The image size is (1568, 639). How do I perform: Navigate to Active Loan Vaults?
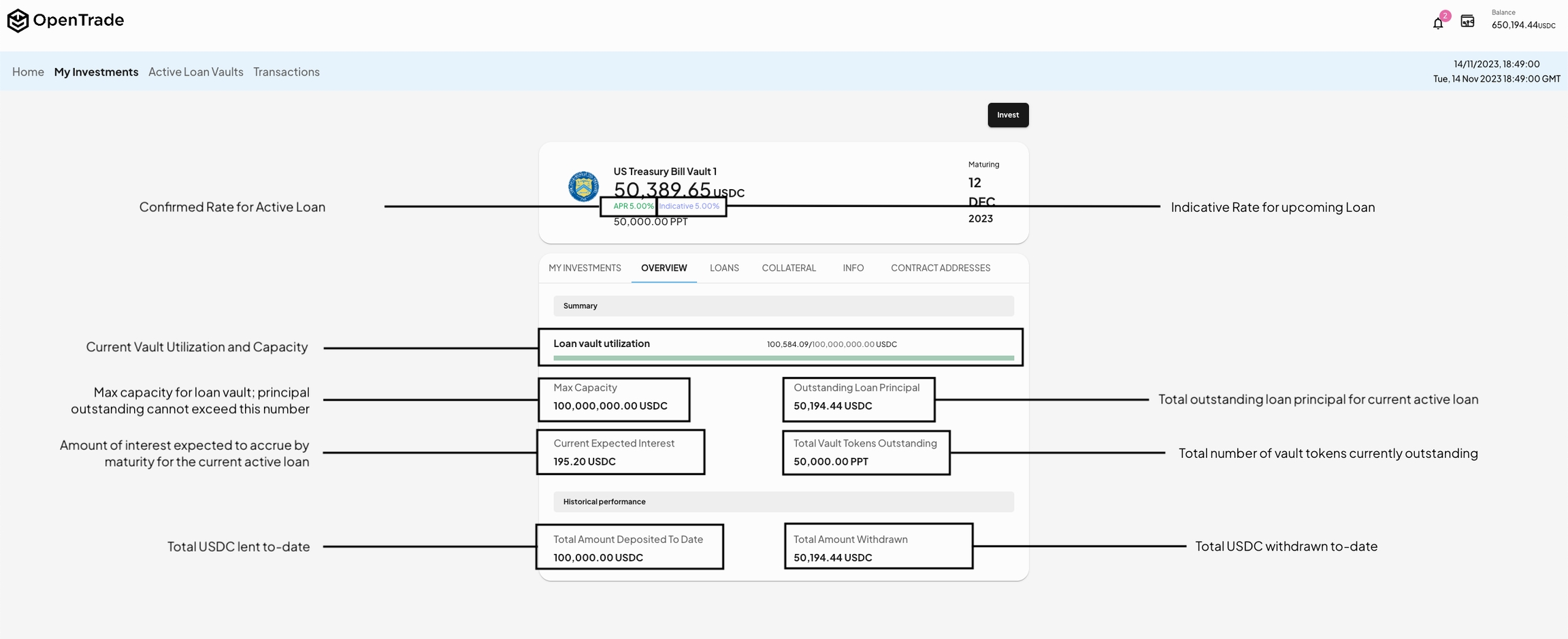point(195,71)
